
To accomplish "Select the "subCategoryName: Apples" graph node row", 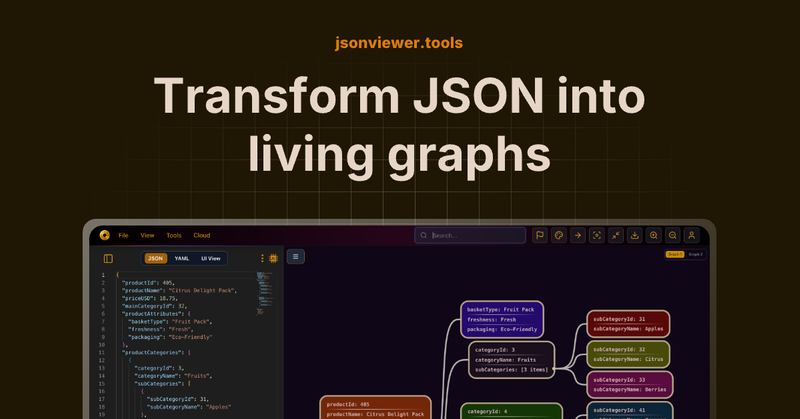I will (x=628, y=329).
